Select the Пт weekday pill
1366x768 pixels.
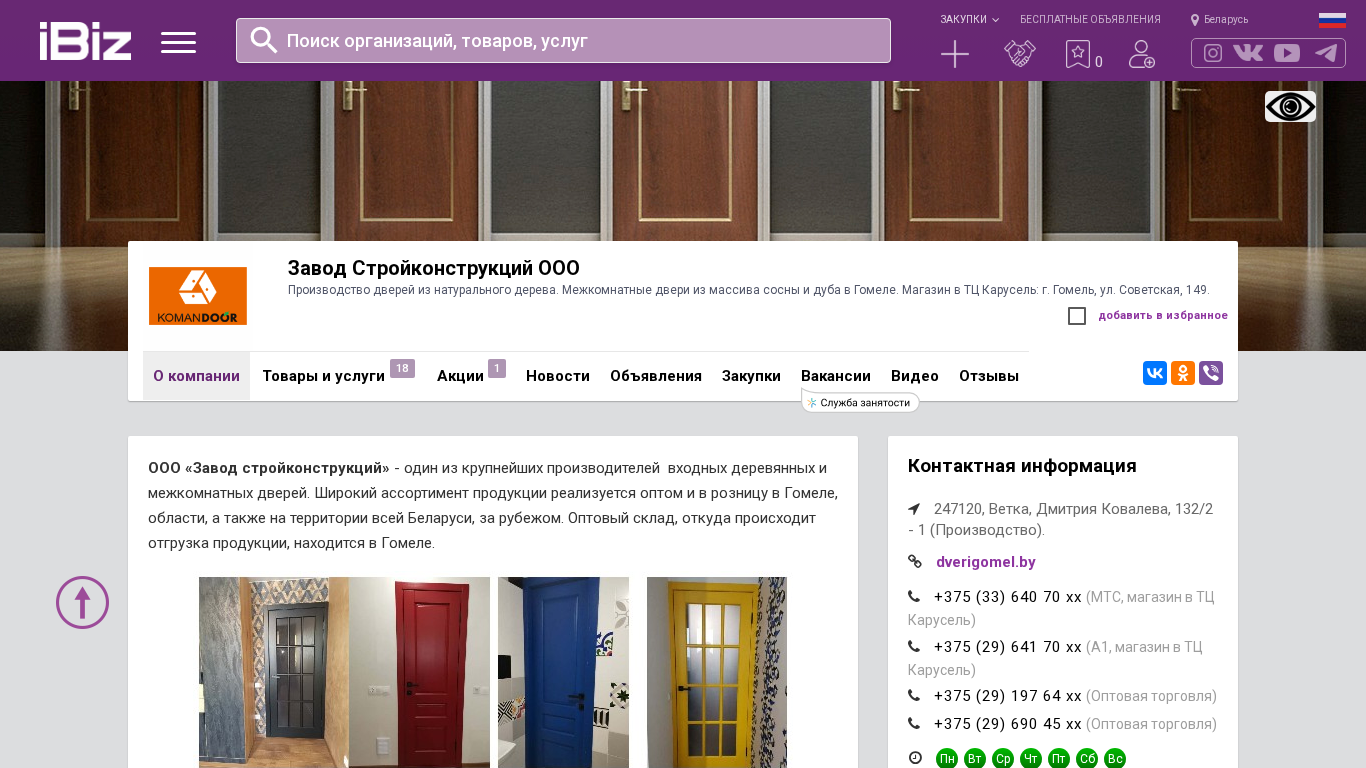[1059, 759]
